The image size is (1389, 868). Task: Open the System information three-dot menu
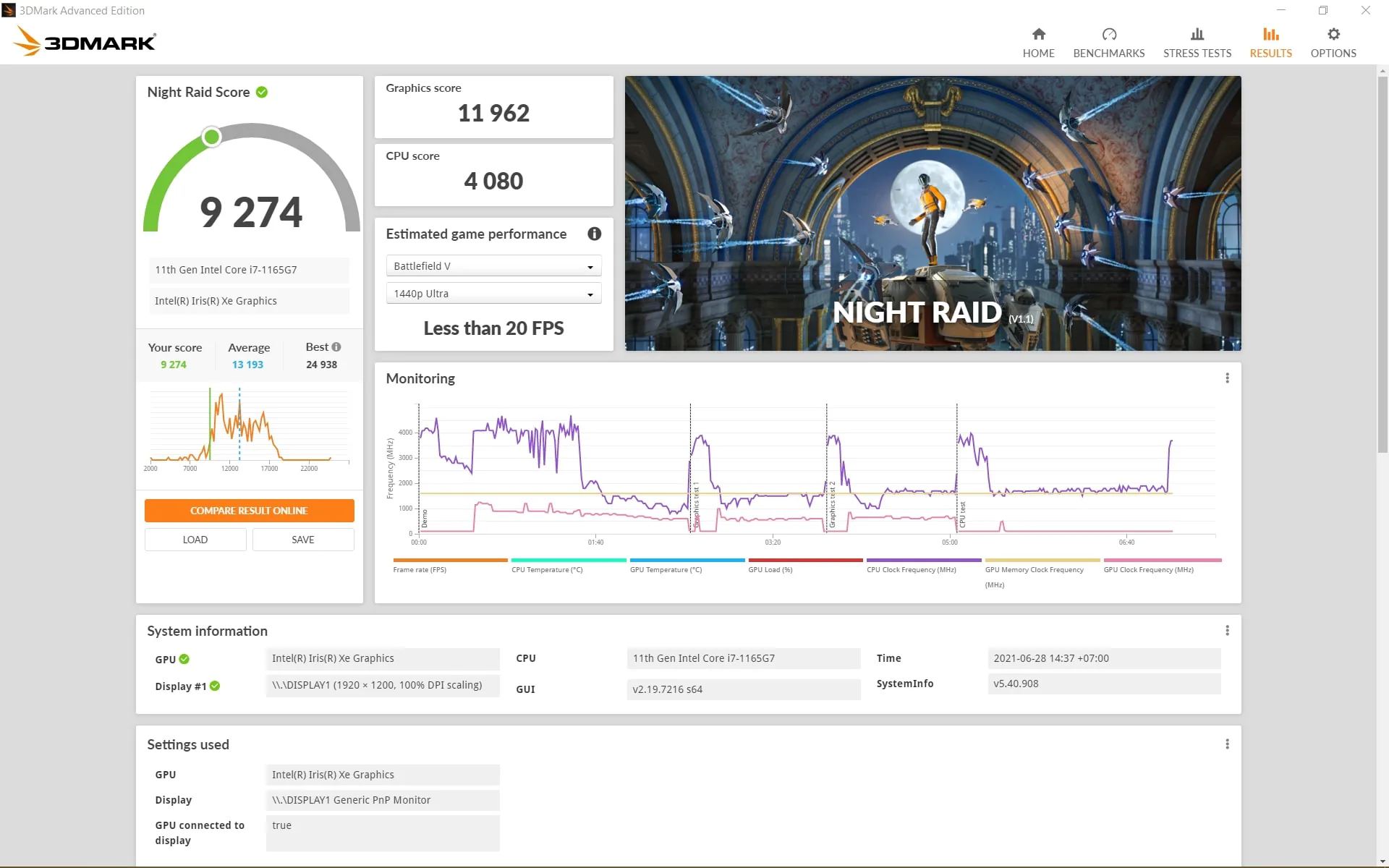pos(1227,631)
